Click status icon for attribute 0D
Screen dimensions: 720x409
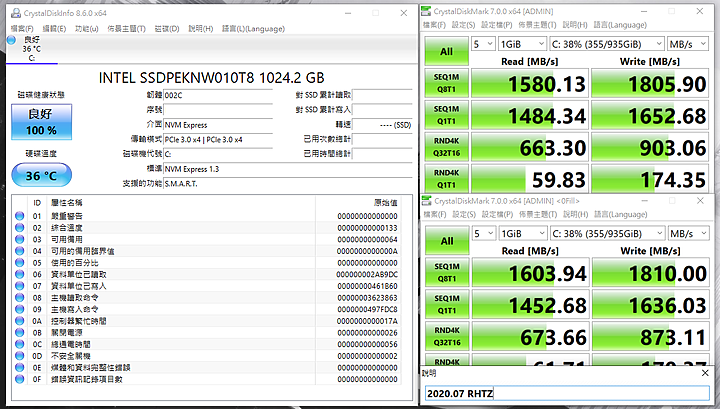[19, 356]
